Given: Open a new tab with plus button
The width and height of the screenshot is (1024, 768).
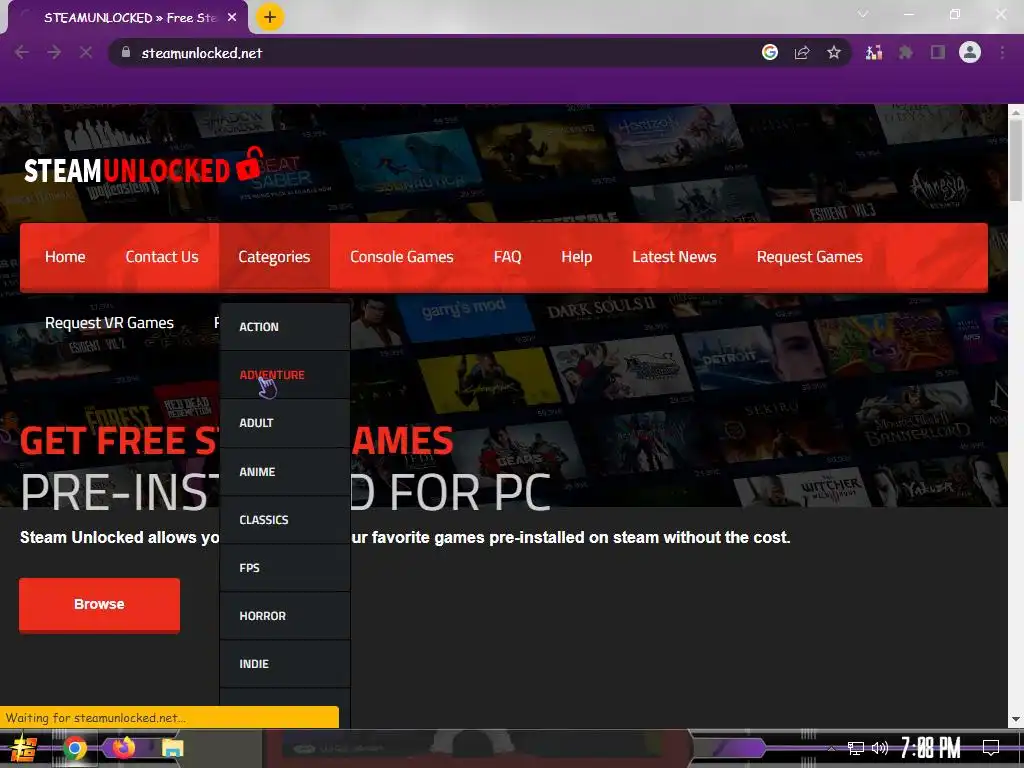Looking at the screenshot, I should click(270, 17).
